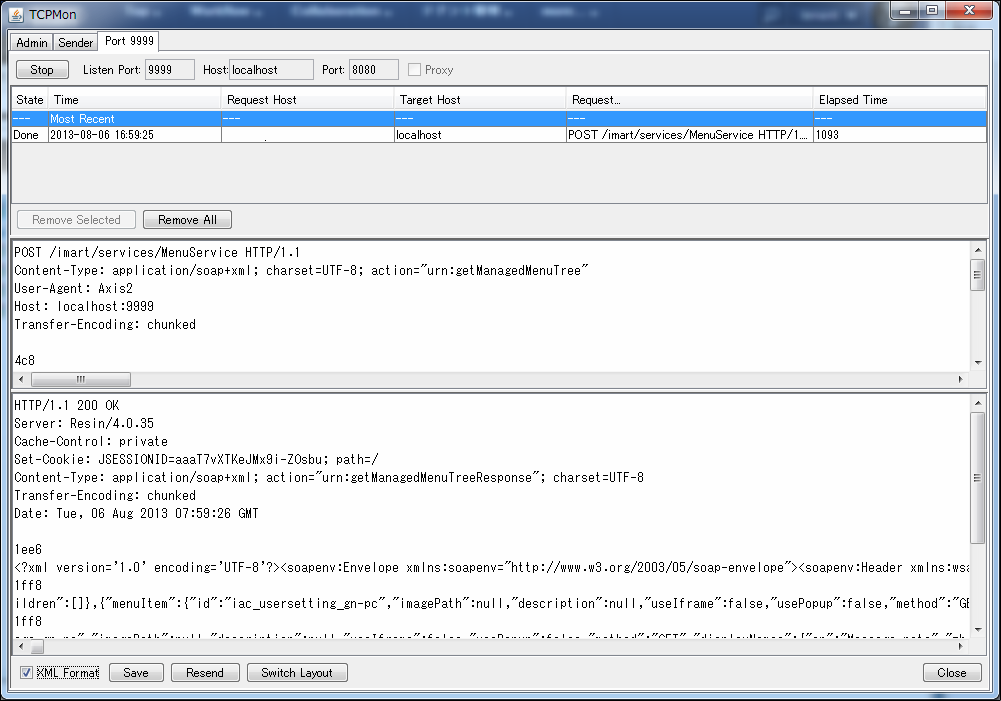Click the Request... column header

click(689, 100)
